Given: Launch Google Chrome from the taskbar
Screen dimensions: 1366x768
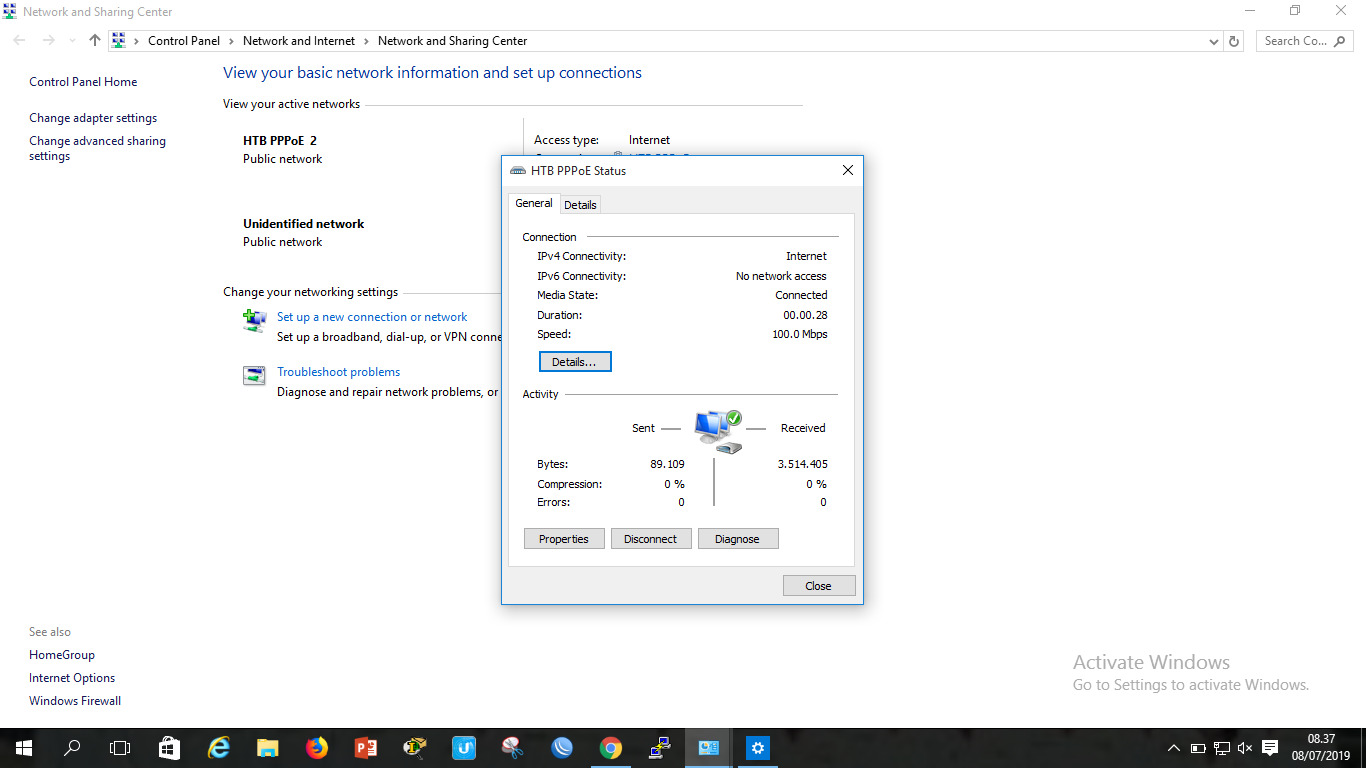Looking at the screenshot, I should 611,747.
